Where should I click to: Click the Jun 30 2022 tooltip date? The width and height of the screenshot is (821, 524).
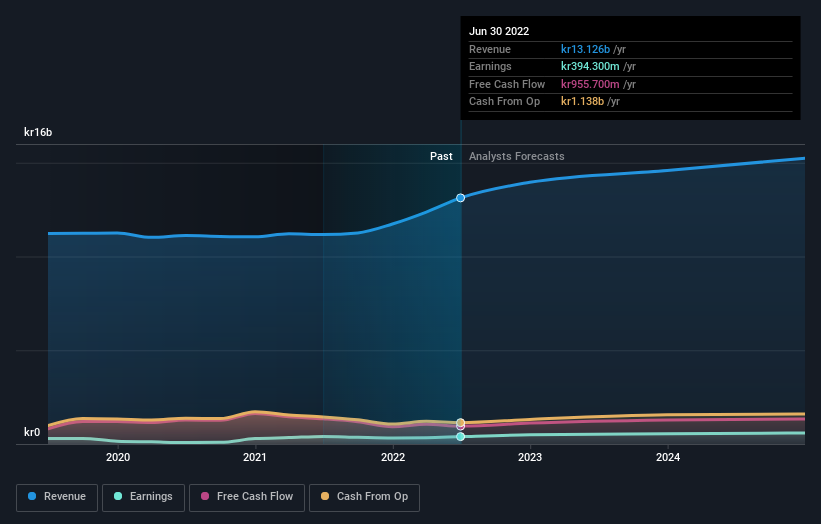(499, 31)
